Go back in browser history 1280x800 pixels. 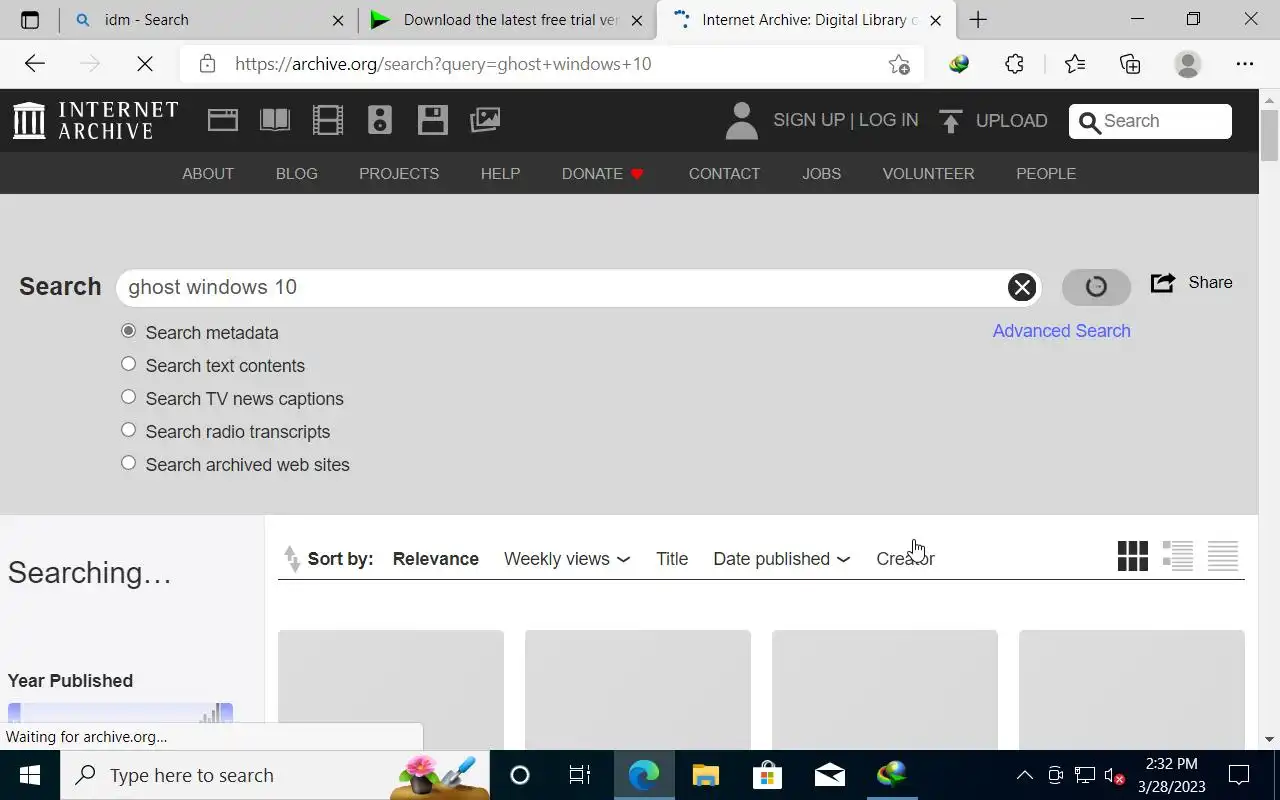[x=35, y=64]
